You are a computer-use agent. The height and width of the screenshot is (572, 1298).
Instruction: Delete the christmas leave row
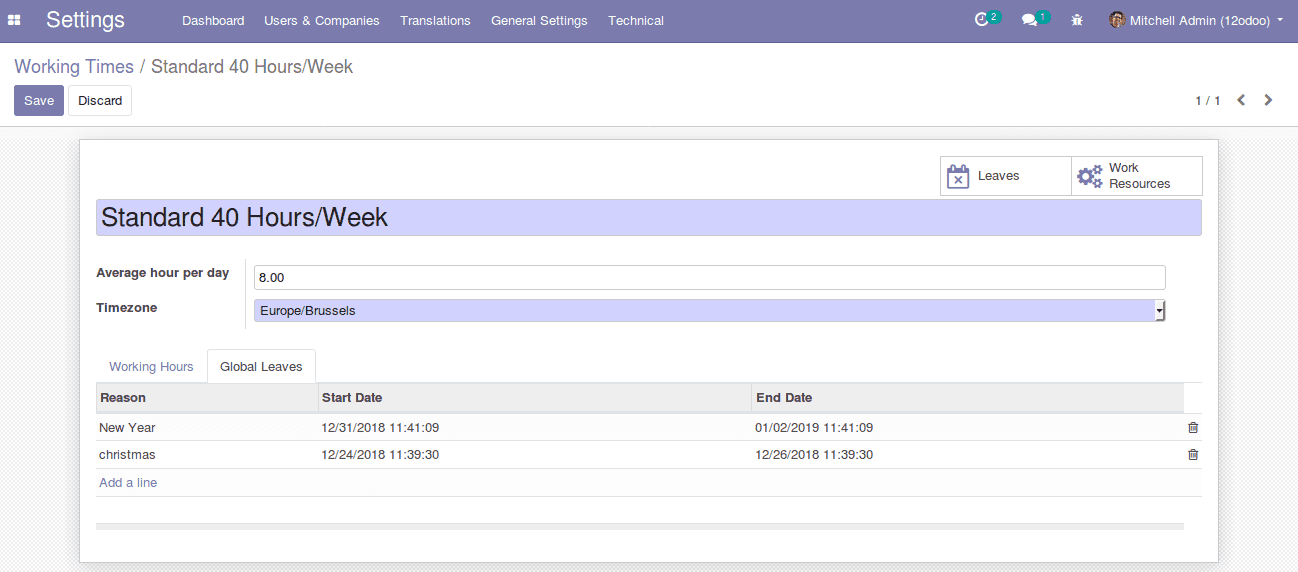[x=1192, y=455]
